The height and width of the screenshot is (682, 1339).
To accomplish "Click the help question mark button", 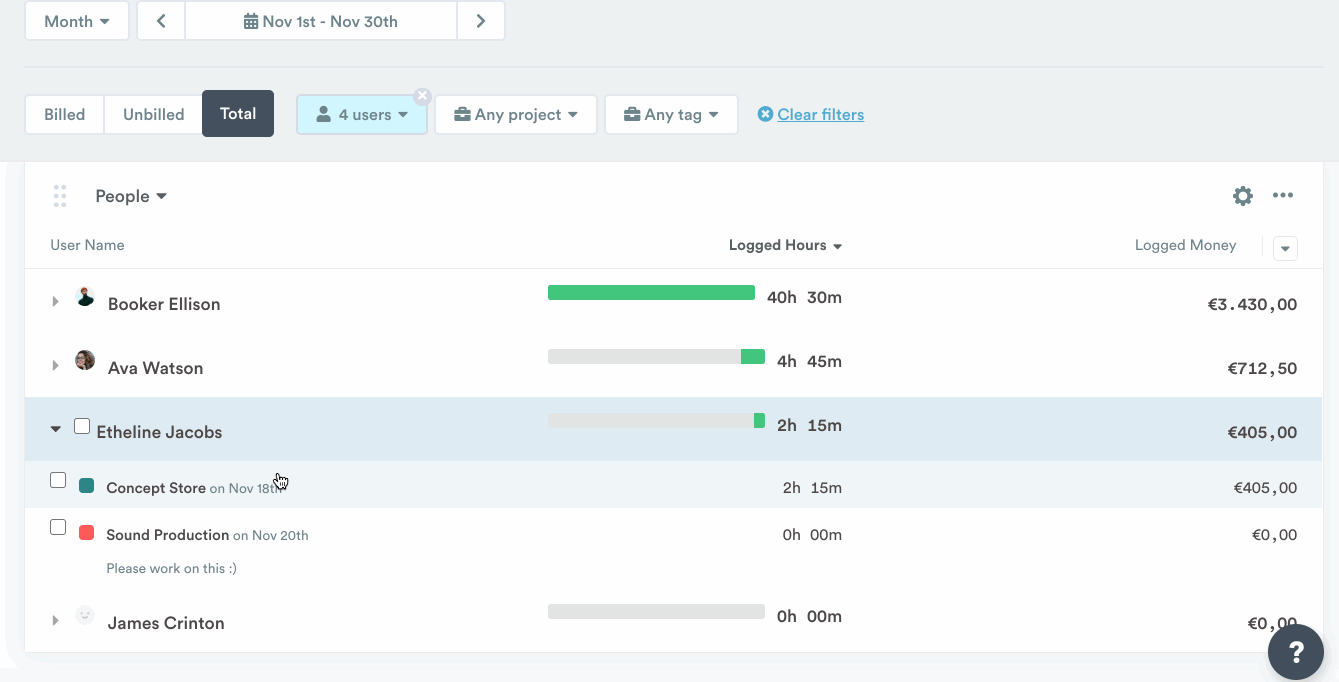I will coord(1295,652).
